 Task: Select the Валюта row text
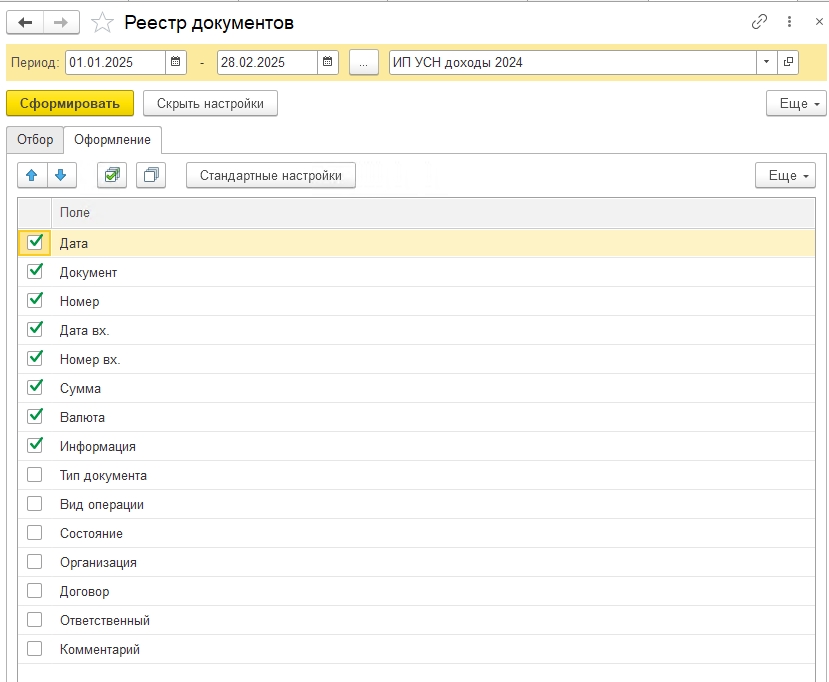click(x=82, y=418)
